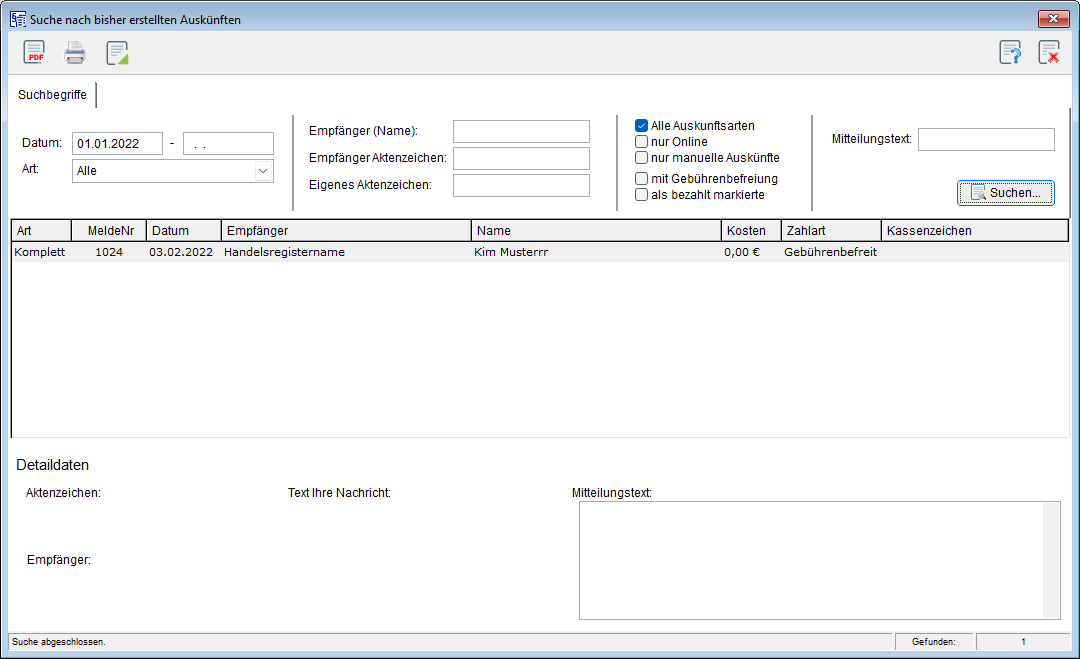This screenshot has height=659, width=1080.
Task: Switch to the Suchbegriffe tab
Action: (52, 95)
